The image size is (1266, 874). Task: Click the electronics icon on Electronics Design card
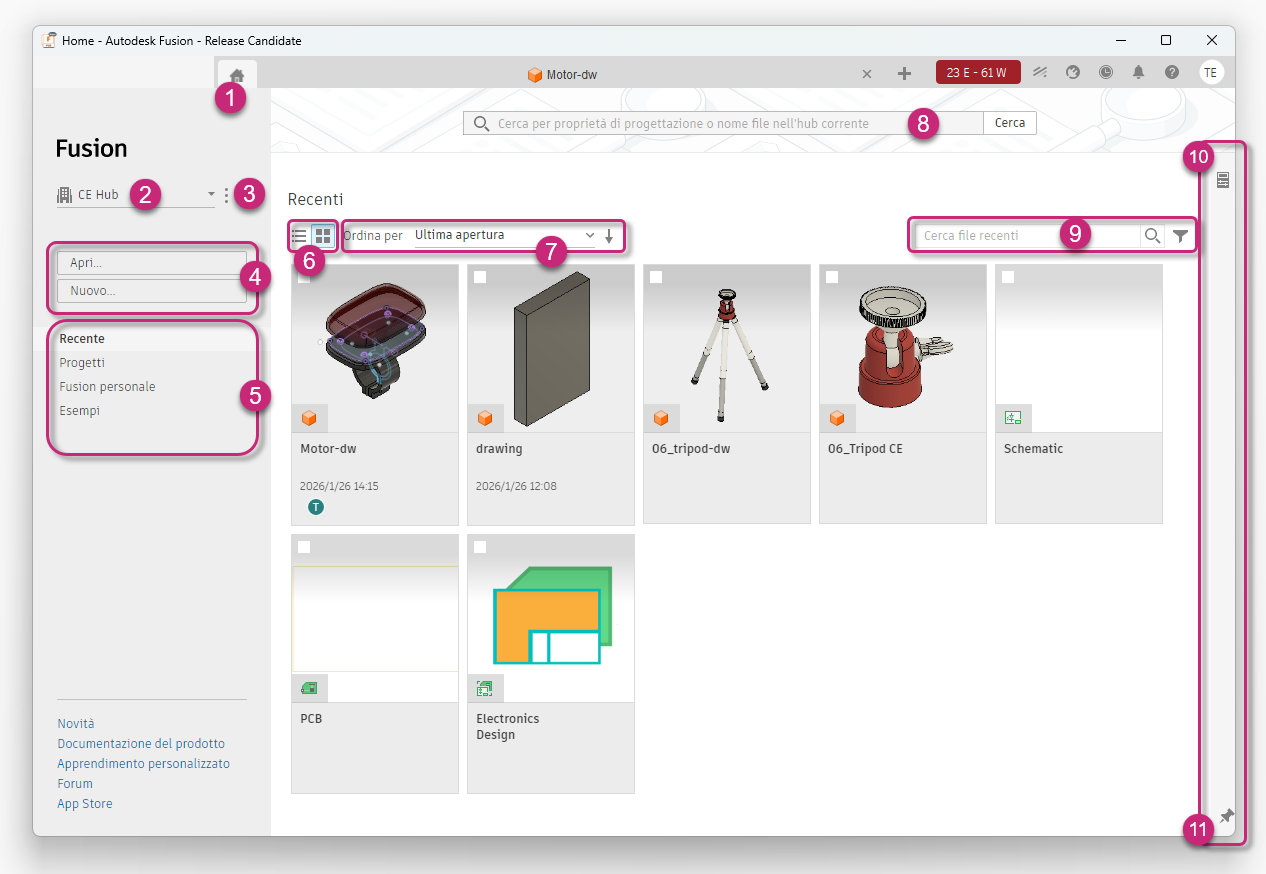[485, 688]
